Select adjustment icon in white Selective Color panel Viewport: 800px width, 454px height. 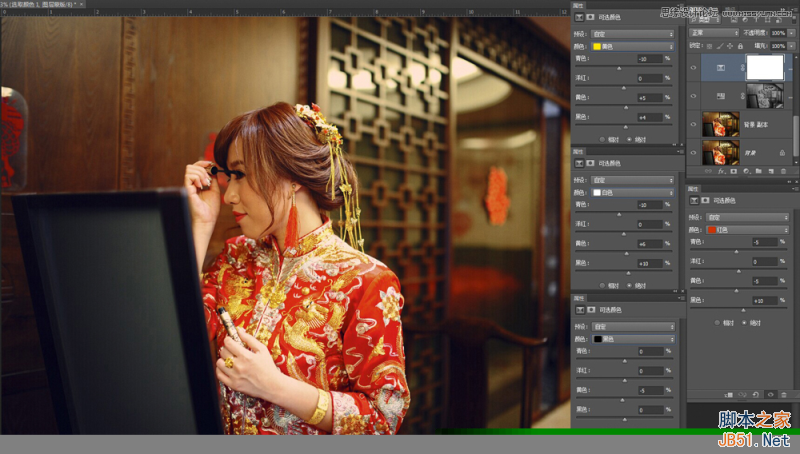tap(579, 163)
